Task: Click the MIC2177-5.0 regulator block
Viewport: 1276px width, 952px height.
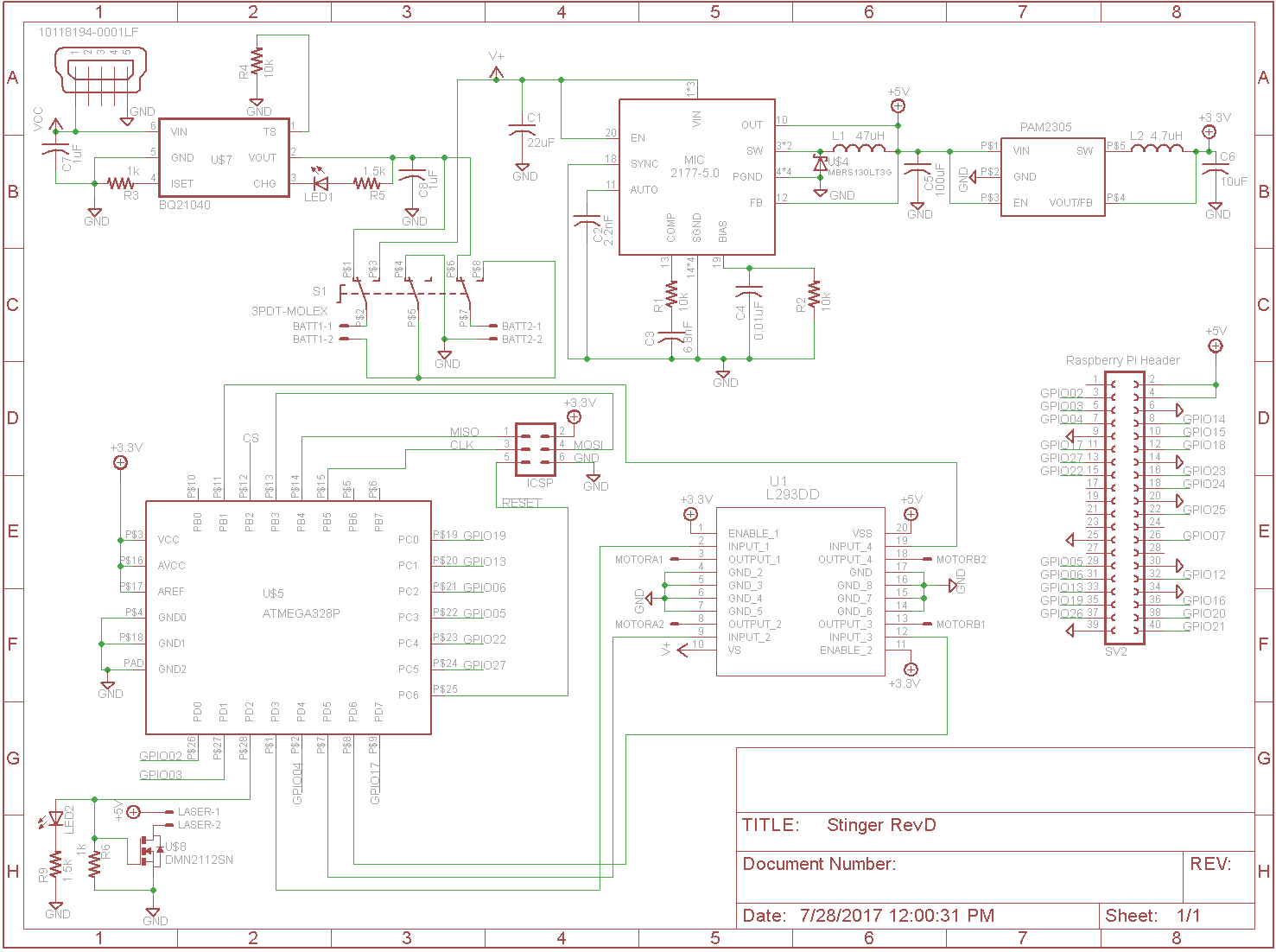Action: 696,177
